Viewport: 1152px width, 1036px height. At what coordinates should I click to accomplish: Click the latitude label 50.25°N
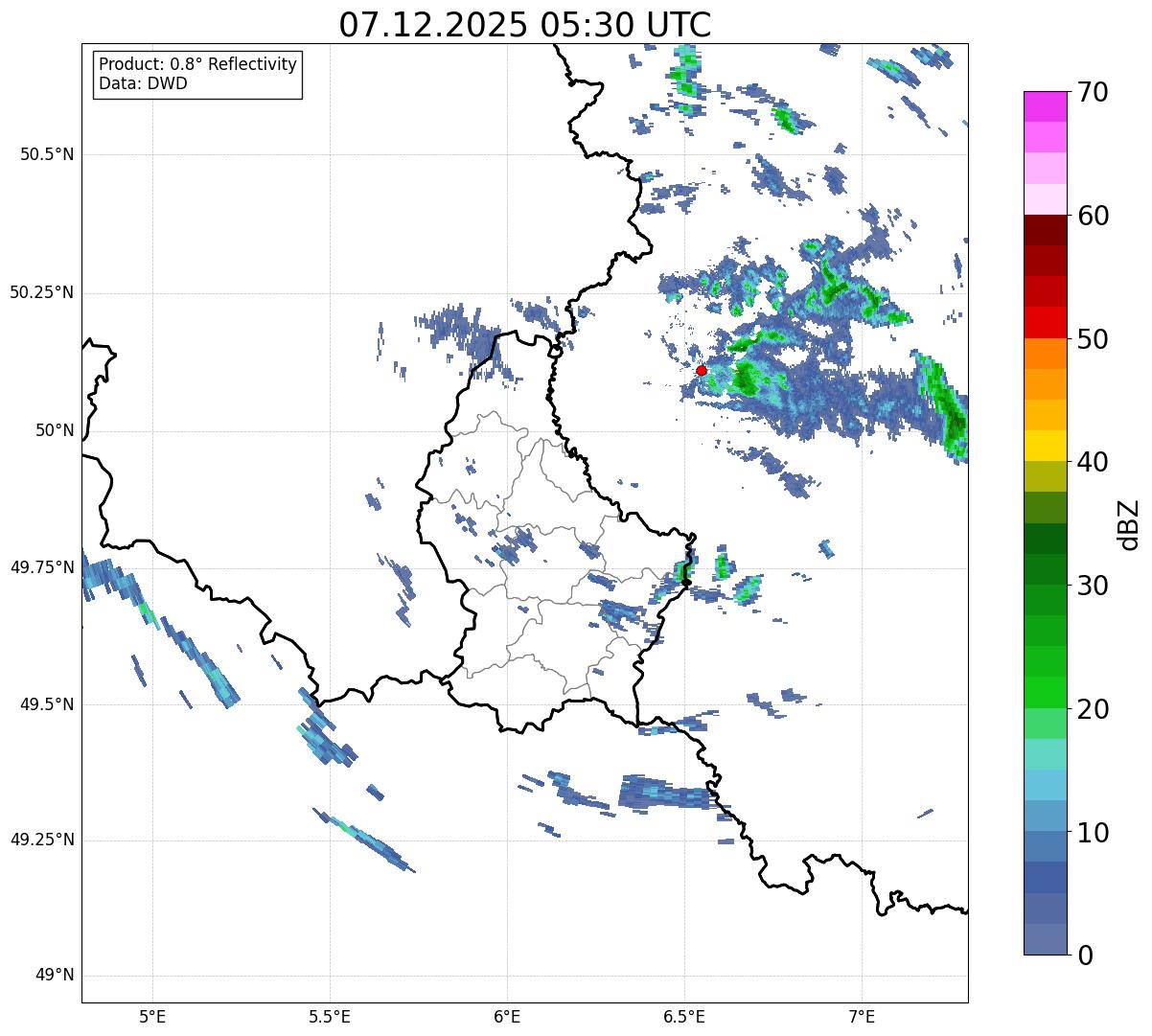point(42,292)
